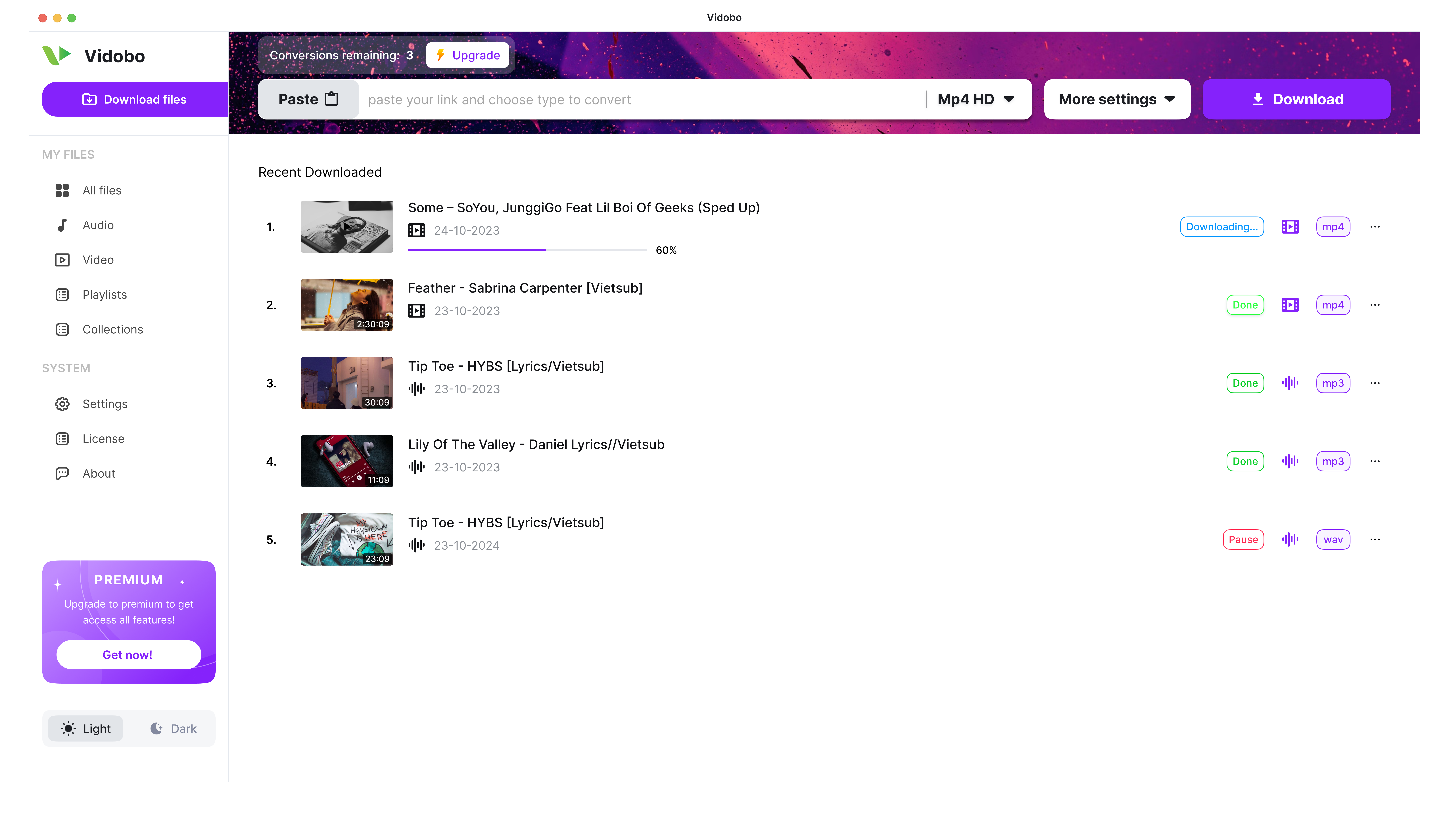Switch to Light theme
The height and width of the screenshot is (840, 1449).
86,728
